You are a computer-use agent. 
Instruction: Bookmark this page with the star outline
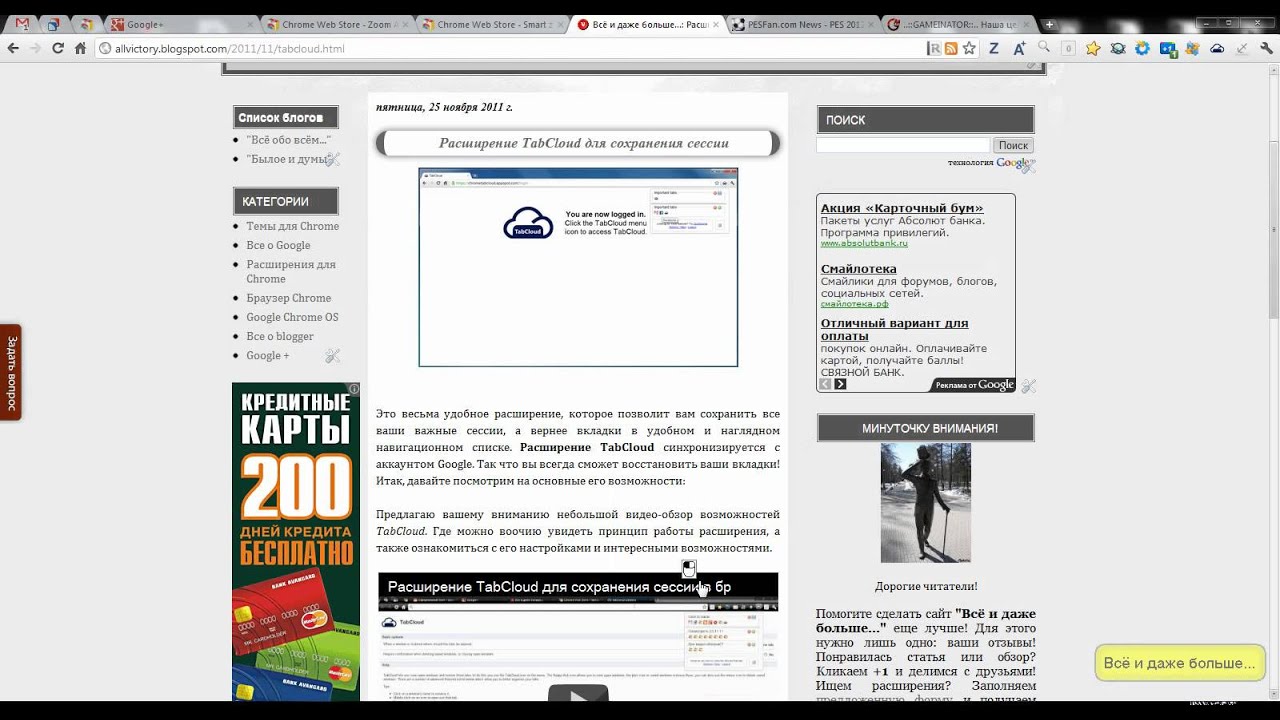pos(969,48)
